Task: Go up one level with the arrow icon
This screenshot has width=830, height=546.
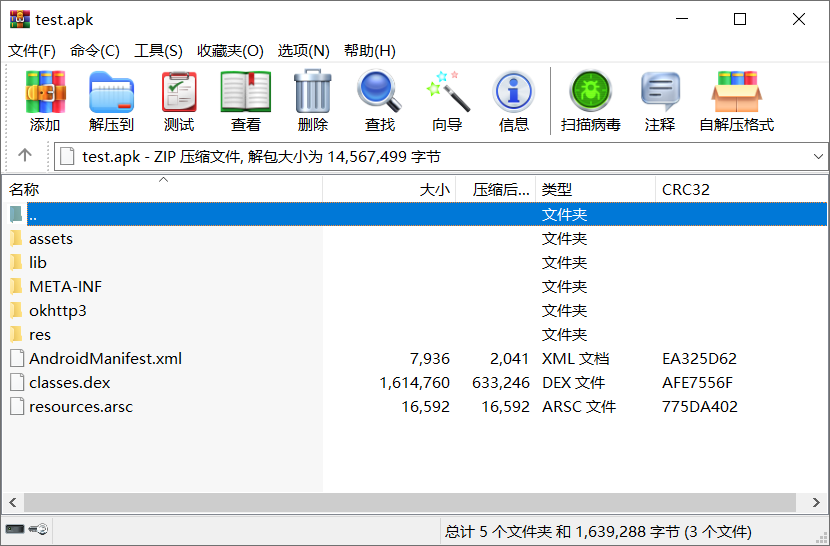Action: (25, 155)
